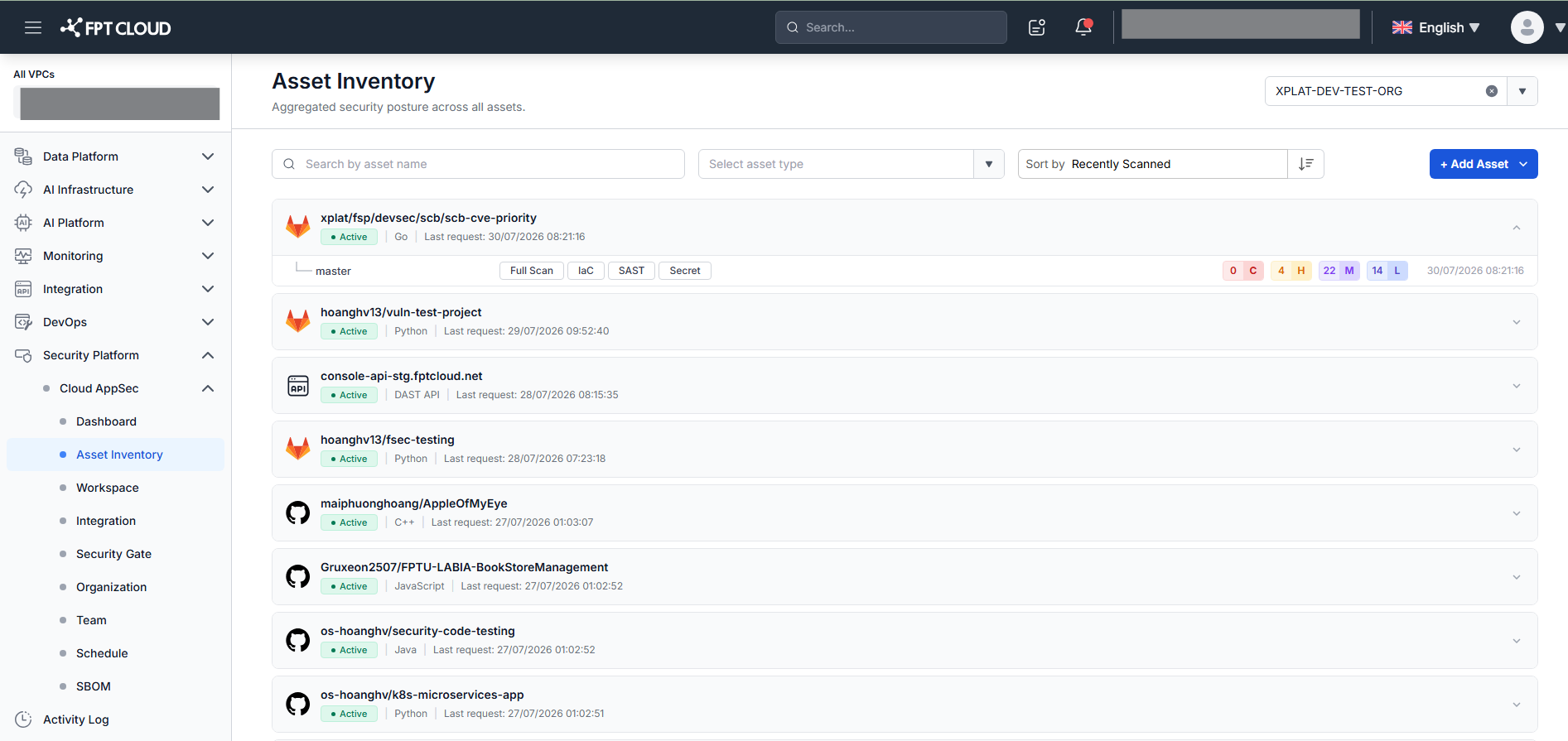Click the Data Platform sidebar icon
This screenshot has height=741, width=1568.
pyautogui.click(x=23, y=156)
